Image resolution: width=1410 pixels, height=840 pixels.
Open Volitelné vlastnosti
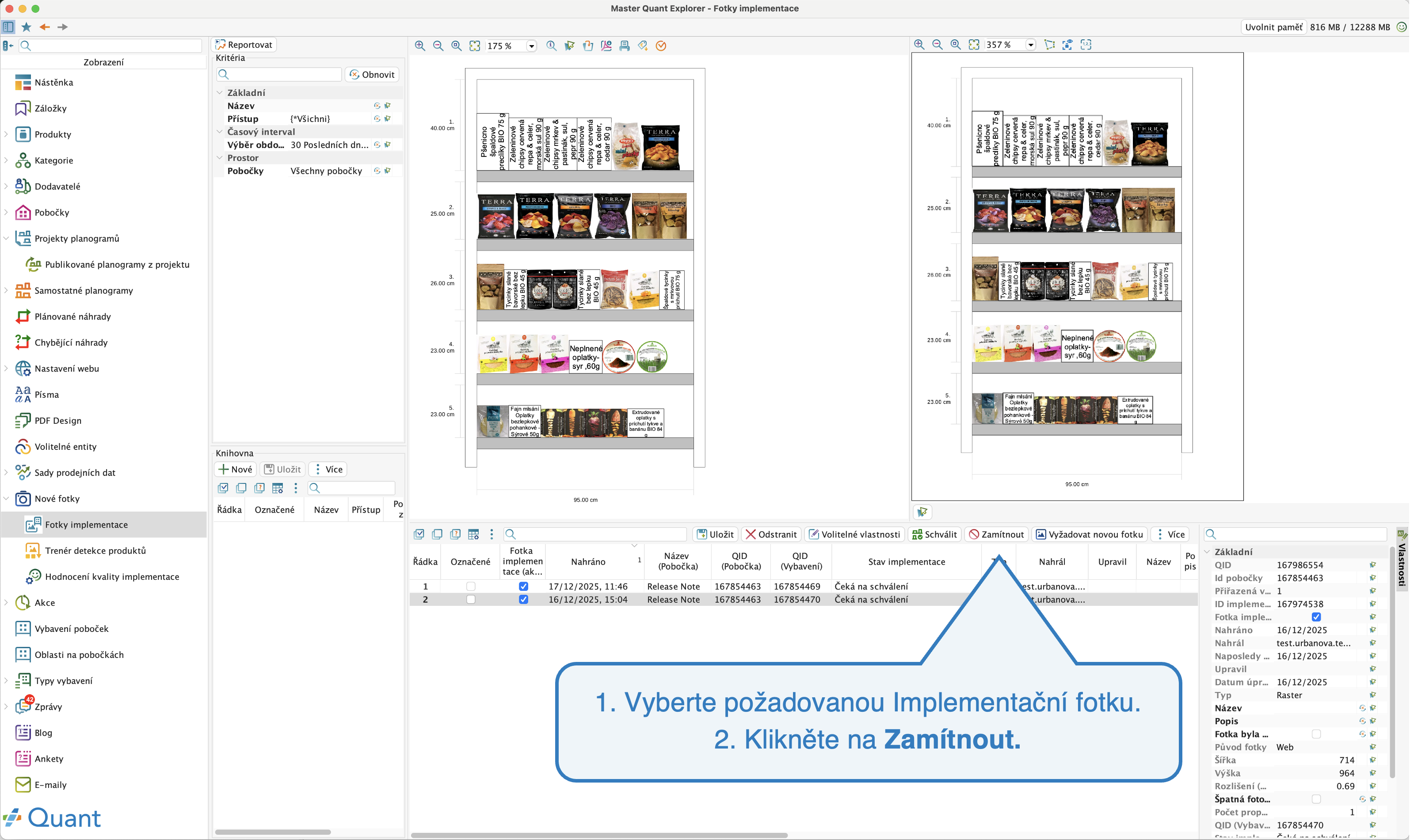click(854, 534)
